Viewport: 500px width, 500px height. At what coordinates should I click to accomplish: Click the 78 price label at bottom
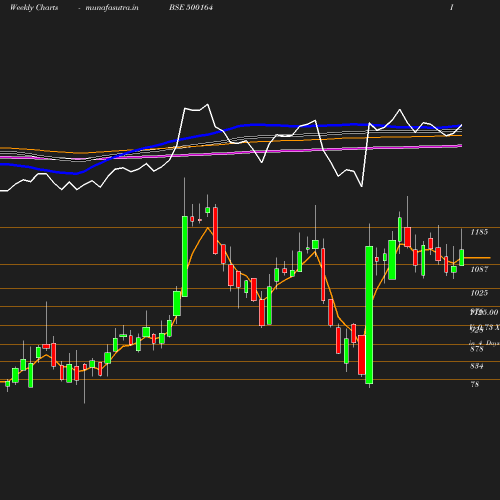[475, 384]
